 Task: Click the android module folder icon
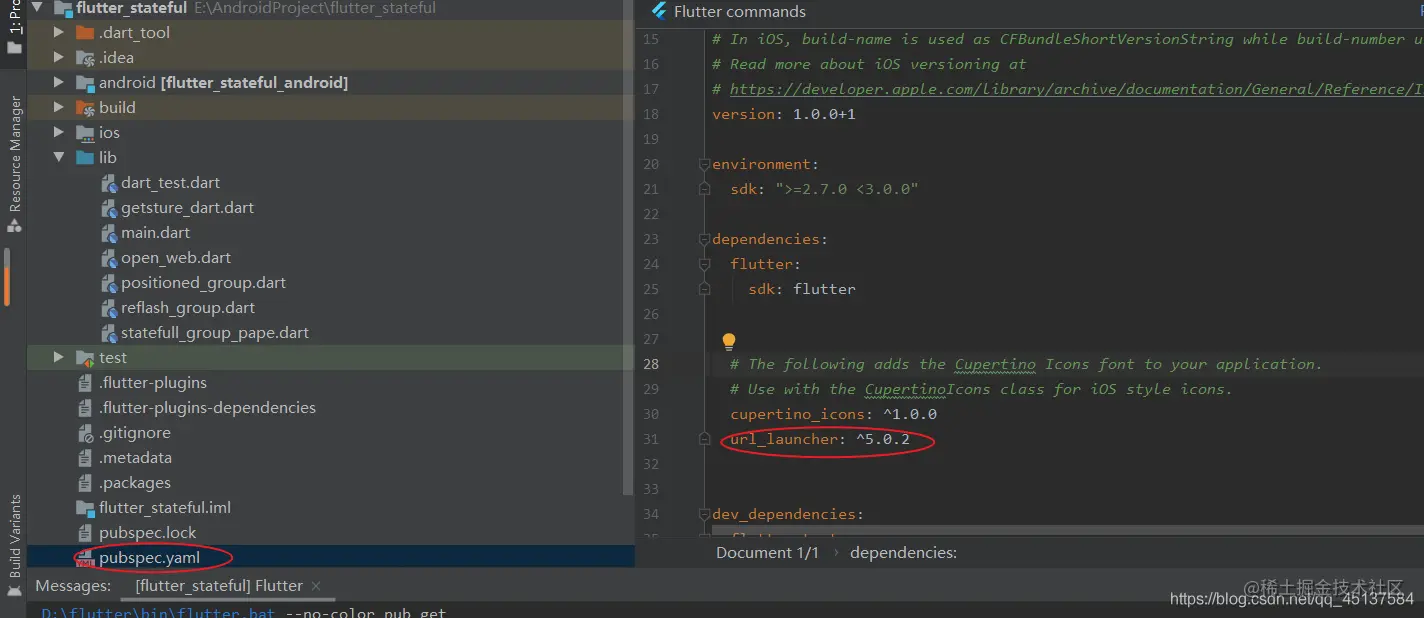click(x=85, y=82)
